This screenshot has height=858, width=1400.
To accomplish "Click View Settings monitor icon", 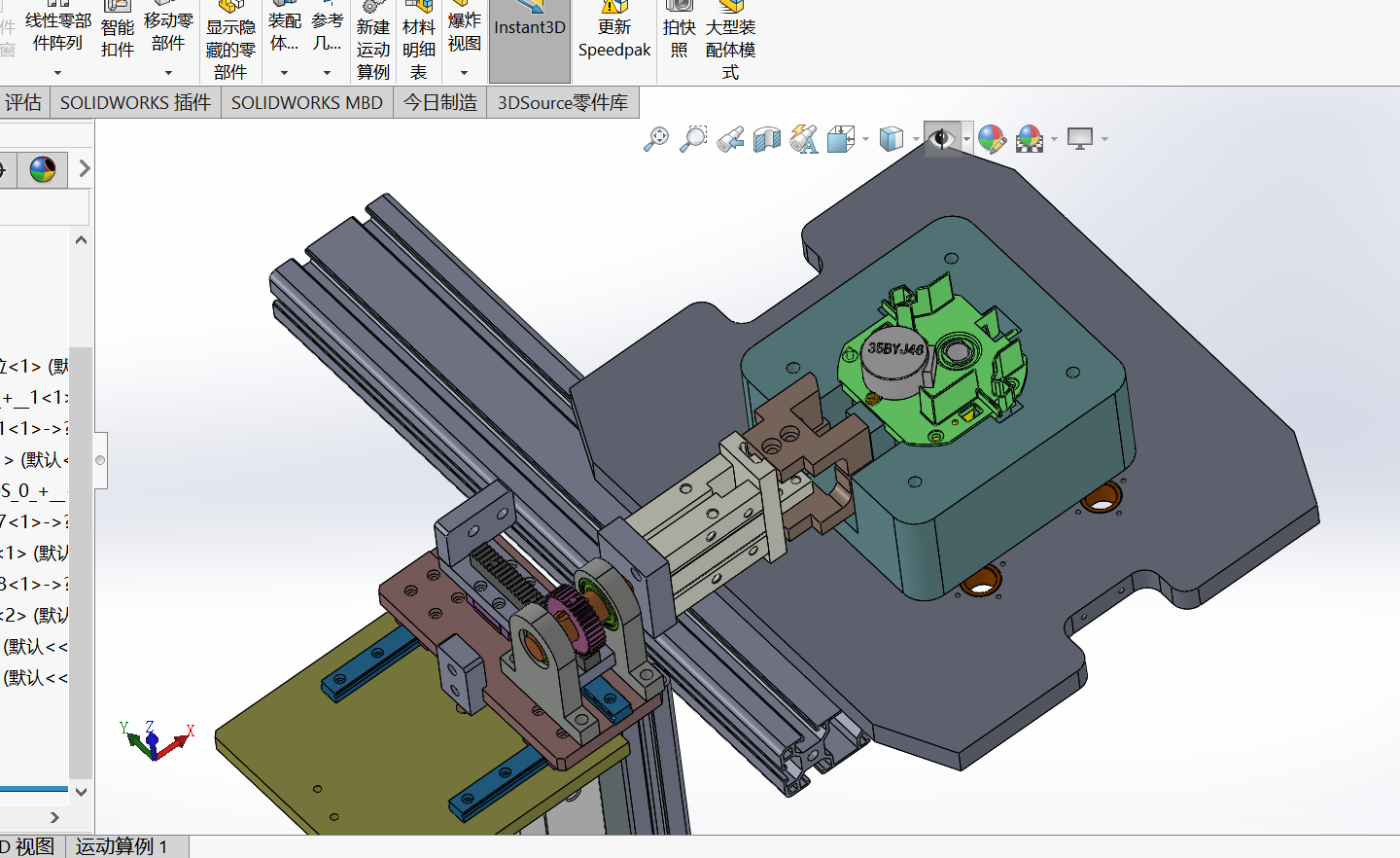I will pyautogui.click(x=1080, y=139).
